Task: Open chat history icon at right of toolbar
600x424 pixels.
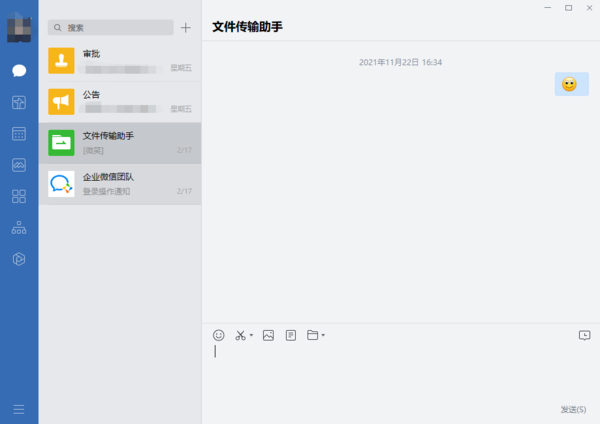Action: coord(584,335)
